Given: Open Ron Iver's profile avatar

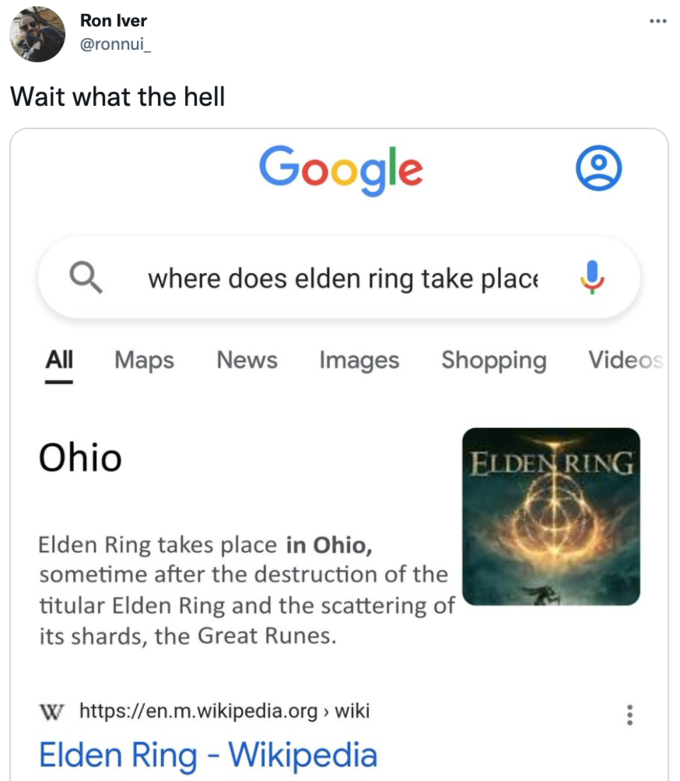Looking at the screenshot, I should (37, 35).
